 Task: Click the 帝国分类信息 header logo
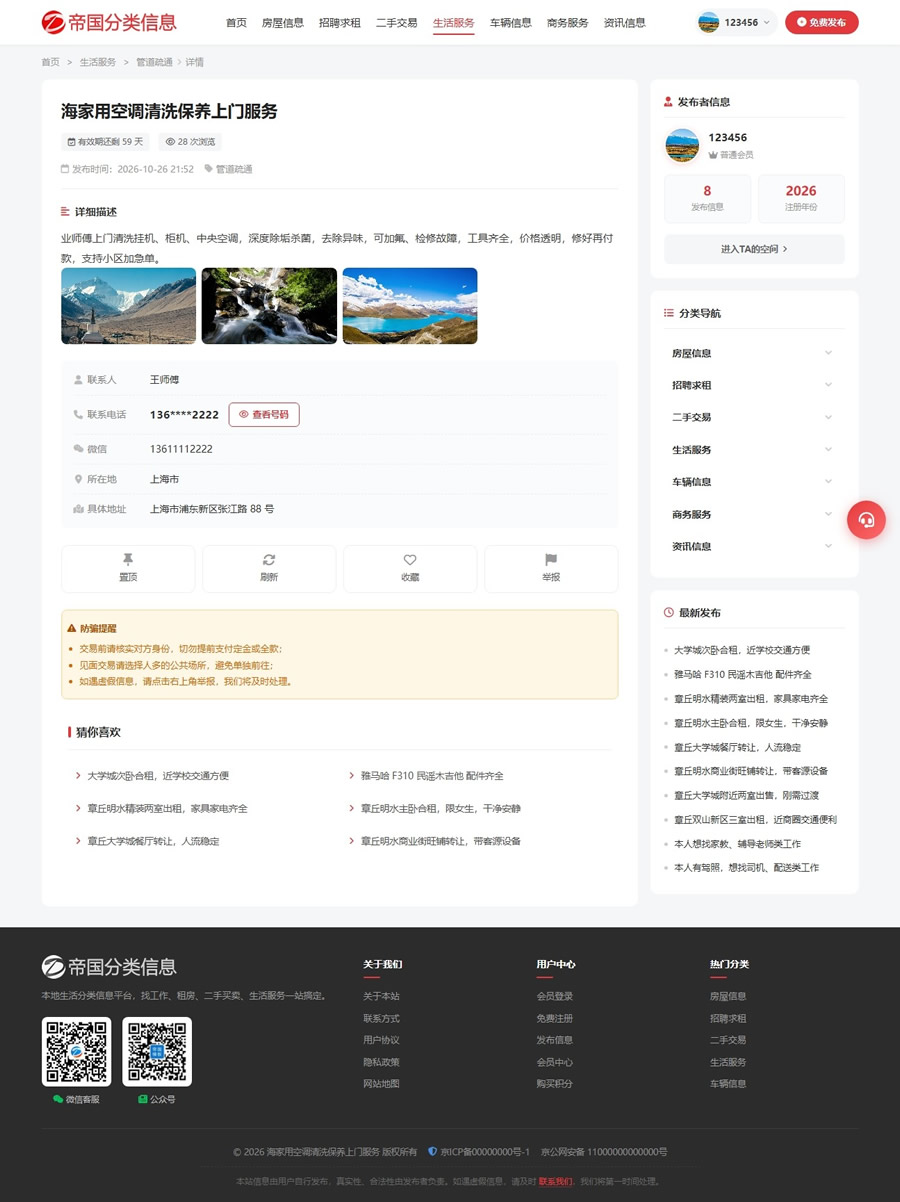click(109, 22)
